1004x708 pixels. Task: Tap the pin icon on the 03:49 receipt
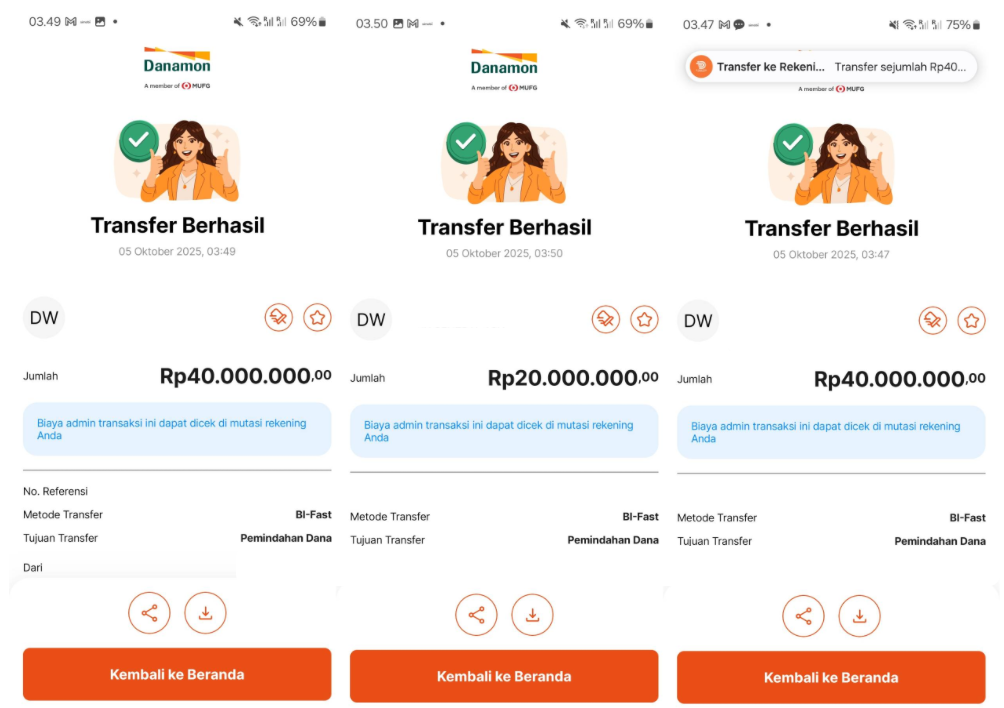coord(278,318)
